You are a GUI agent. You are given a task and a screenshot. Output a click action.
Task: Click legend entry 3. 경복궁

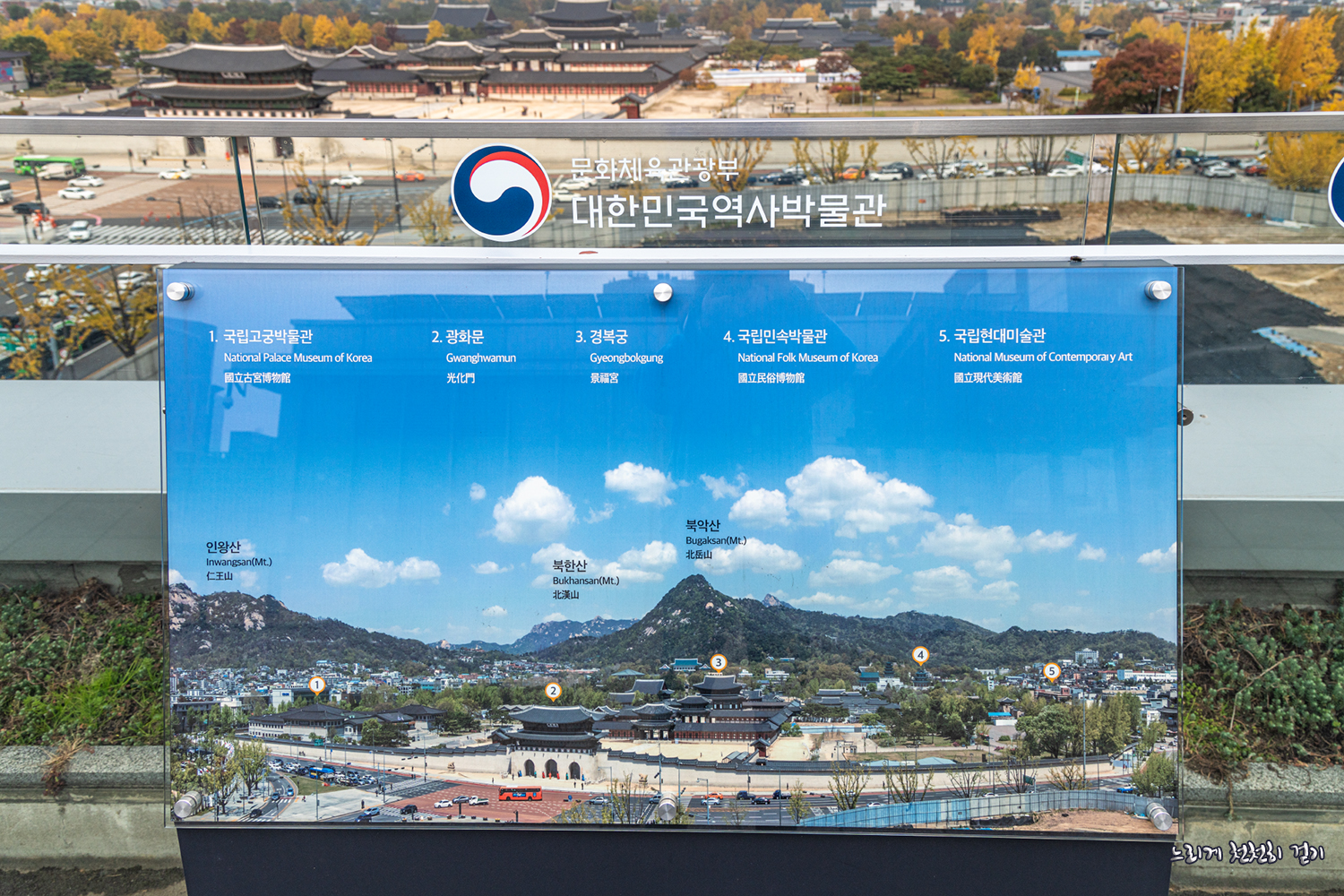pyautogui.click(x=601, y=337)
